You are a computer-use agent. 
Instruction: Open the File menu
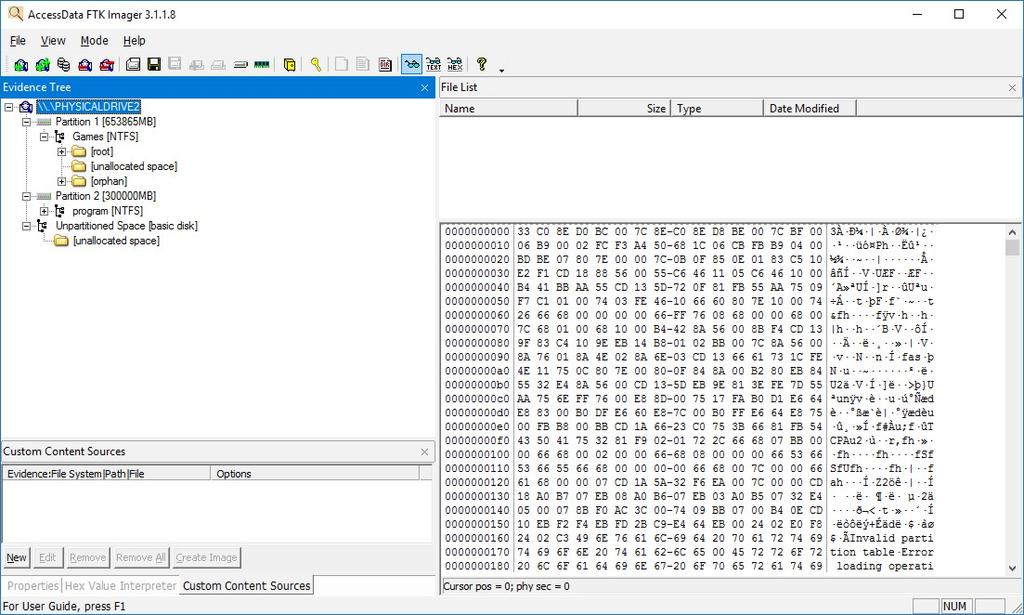(18, 40)
